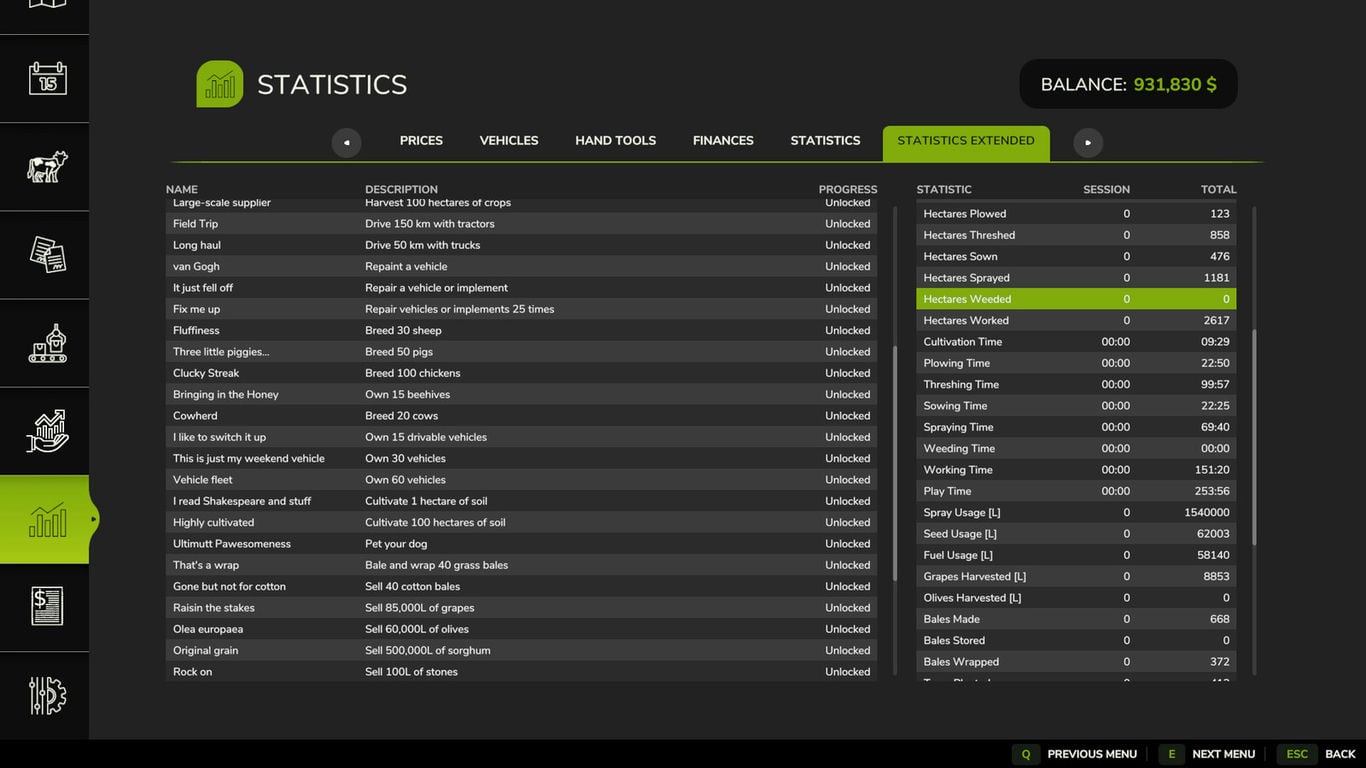Select the Bales Made statistic
This screenshot has height=768, width=1366.
click(1076, 619)
